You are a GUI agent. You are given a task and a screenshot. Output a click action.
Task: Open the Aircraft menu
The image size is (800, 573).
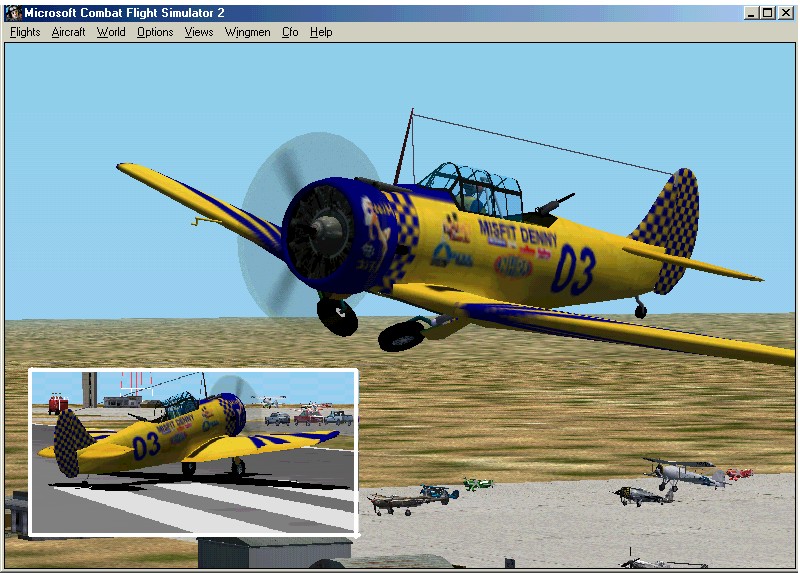(x=69, y=32)
